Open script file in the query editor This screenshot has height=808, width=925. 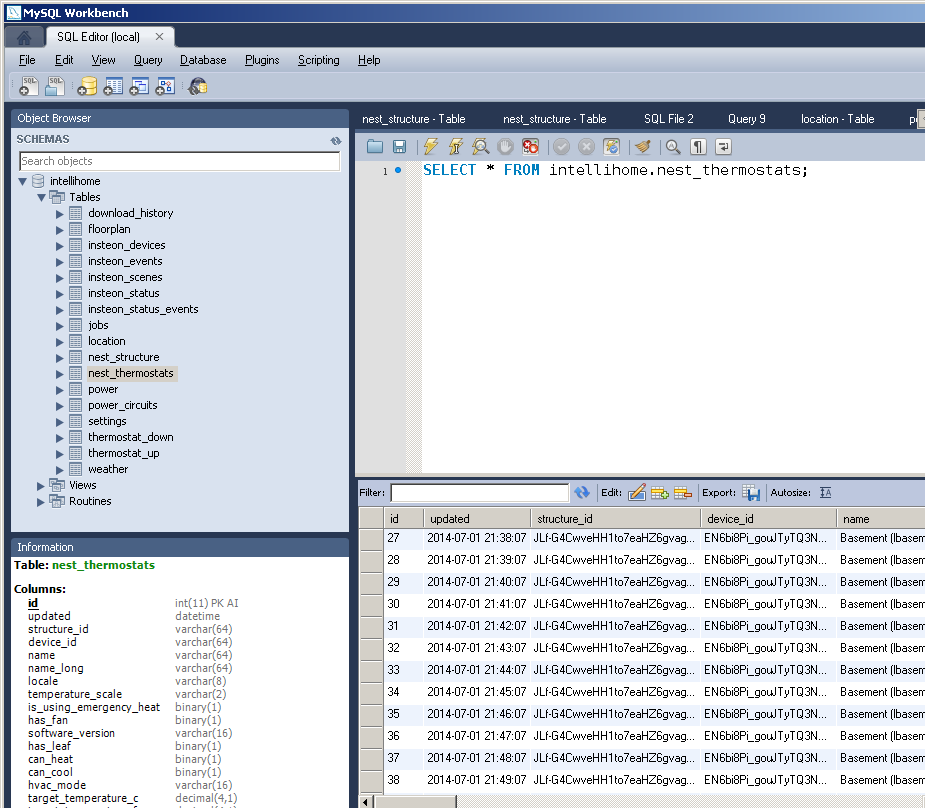pyautogui.click(x=375, y=146)
